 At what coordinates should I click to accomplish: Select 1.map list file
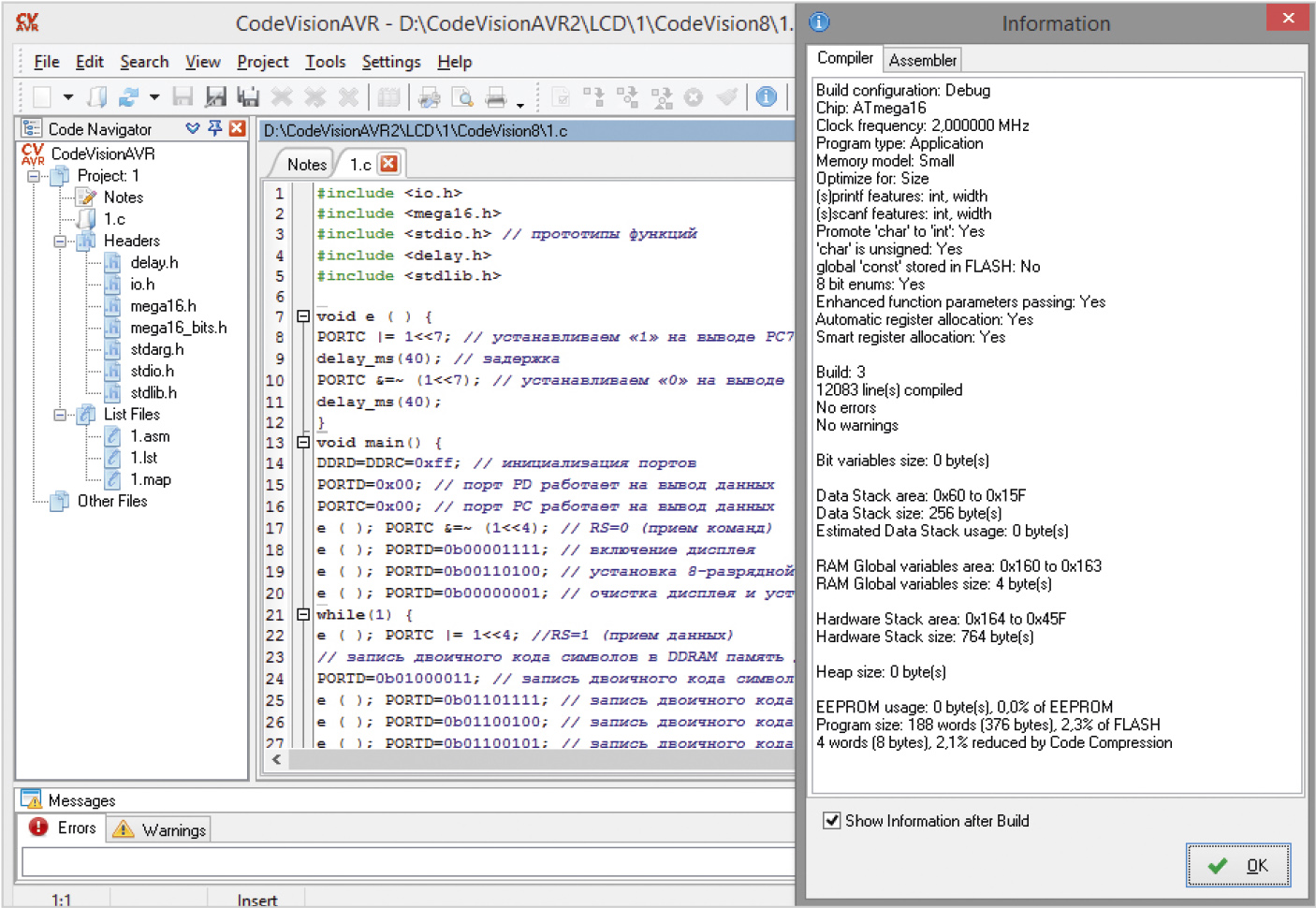click(x=151, y=480)
